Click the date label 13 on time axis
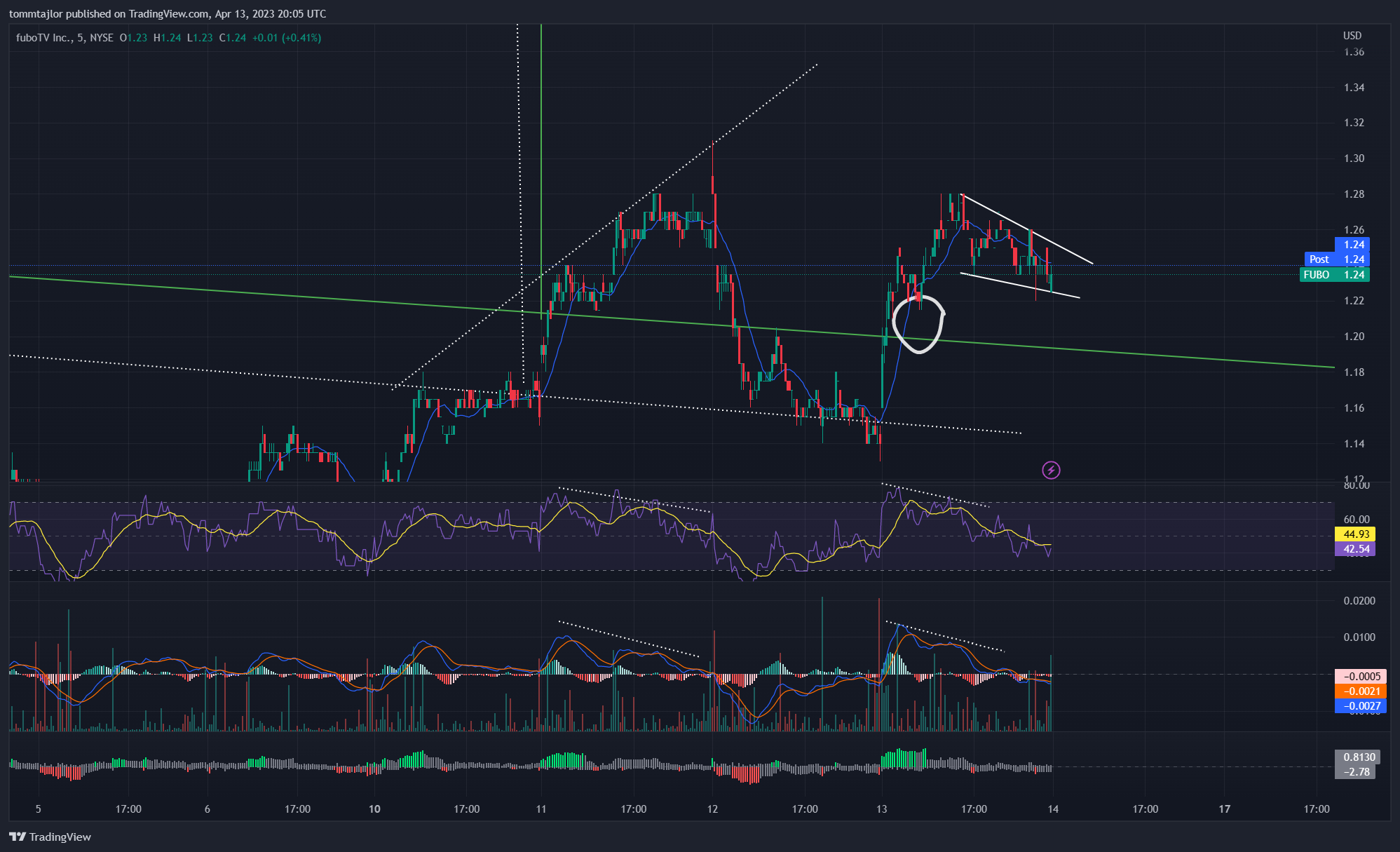Image resolution: width=1400 pixels, height=852 pixels. coord(881,809)
